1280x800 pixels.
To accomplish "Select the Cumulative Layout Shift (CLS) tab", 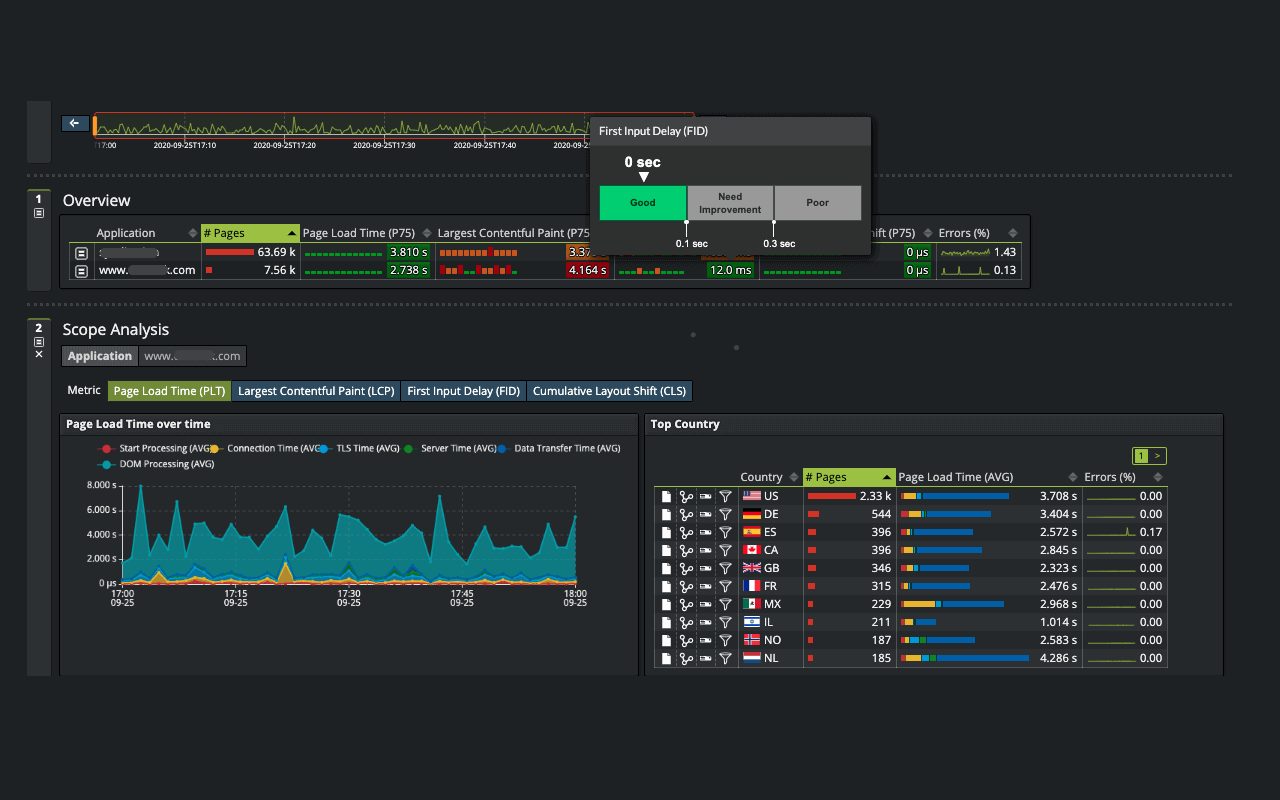I will (609, 391).
